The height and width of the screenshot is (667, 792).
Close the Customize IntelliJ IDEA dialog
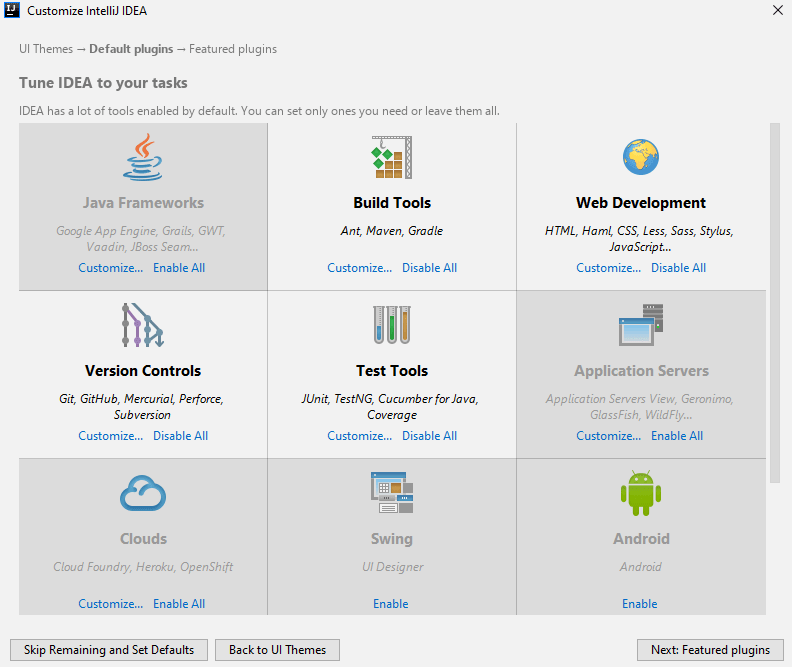point(778,10)
